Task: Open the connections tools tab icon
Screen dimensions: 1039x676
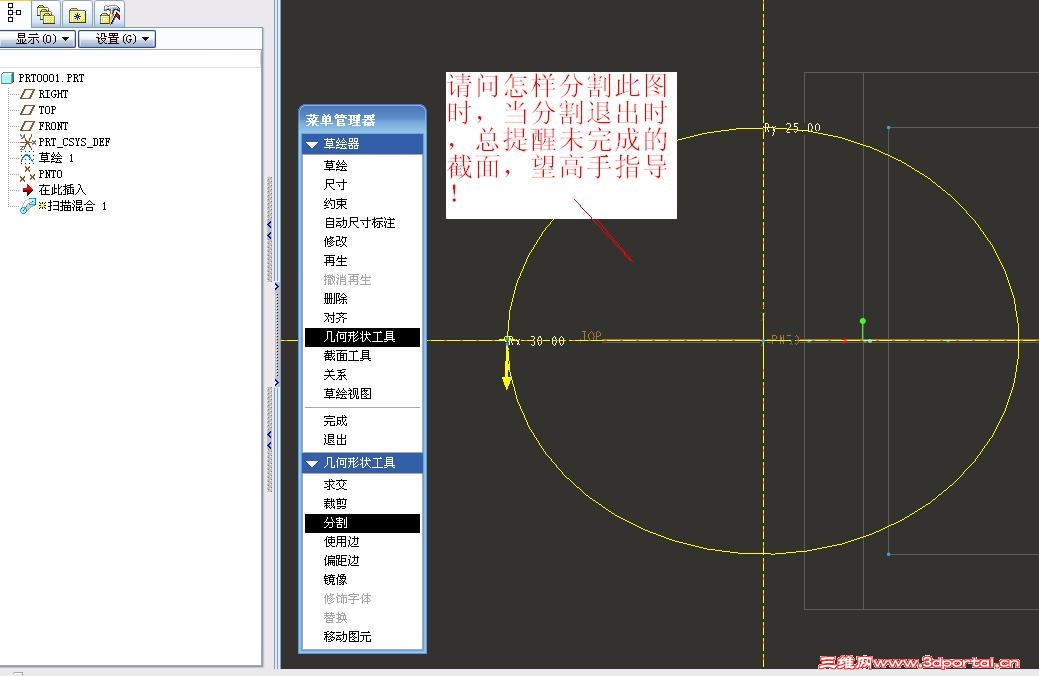Action: pyautogui.click(x=110, y=14)
